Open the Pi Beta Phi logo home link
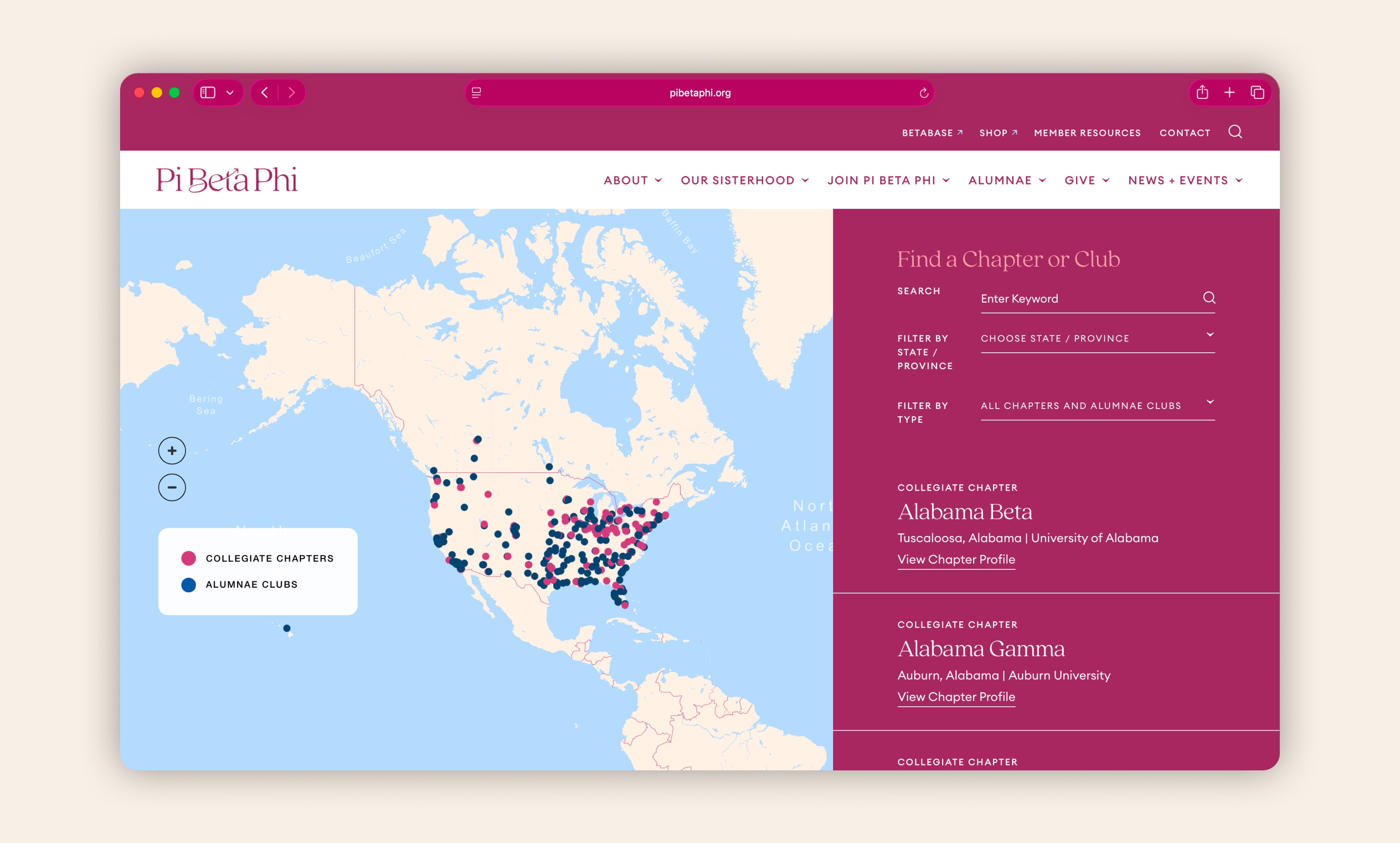Viewport: 1400px width, 843px height. (226, 179)
